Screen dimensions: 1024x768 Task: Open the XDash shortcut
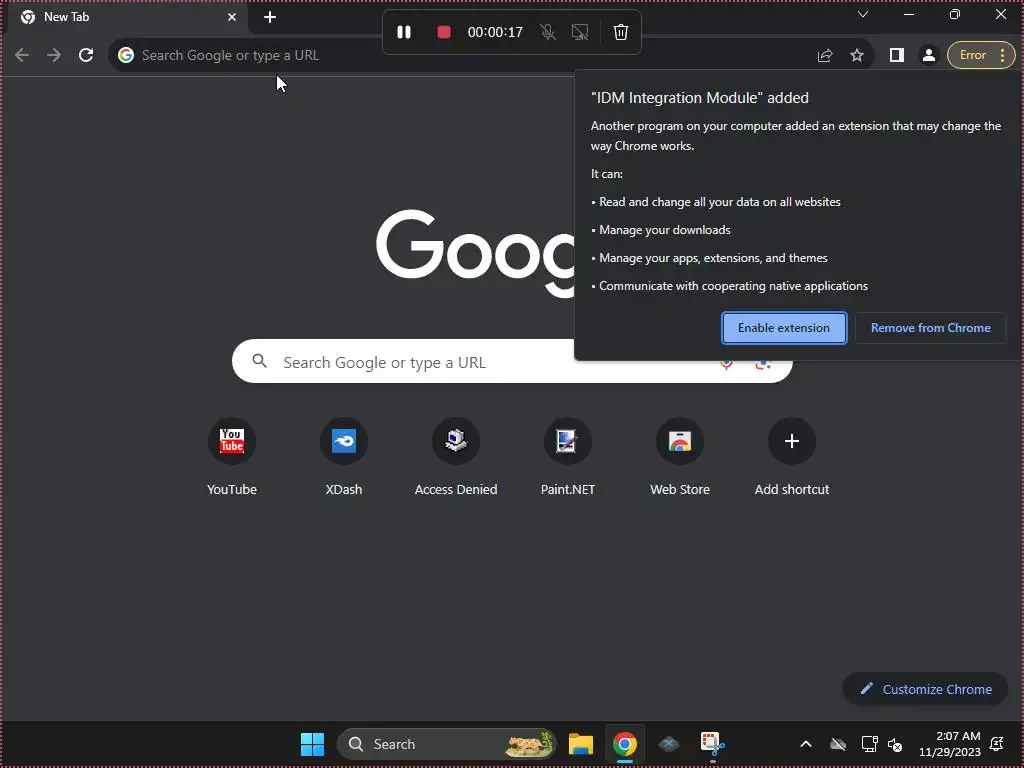pos(344,457)
